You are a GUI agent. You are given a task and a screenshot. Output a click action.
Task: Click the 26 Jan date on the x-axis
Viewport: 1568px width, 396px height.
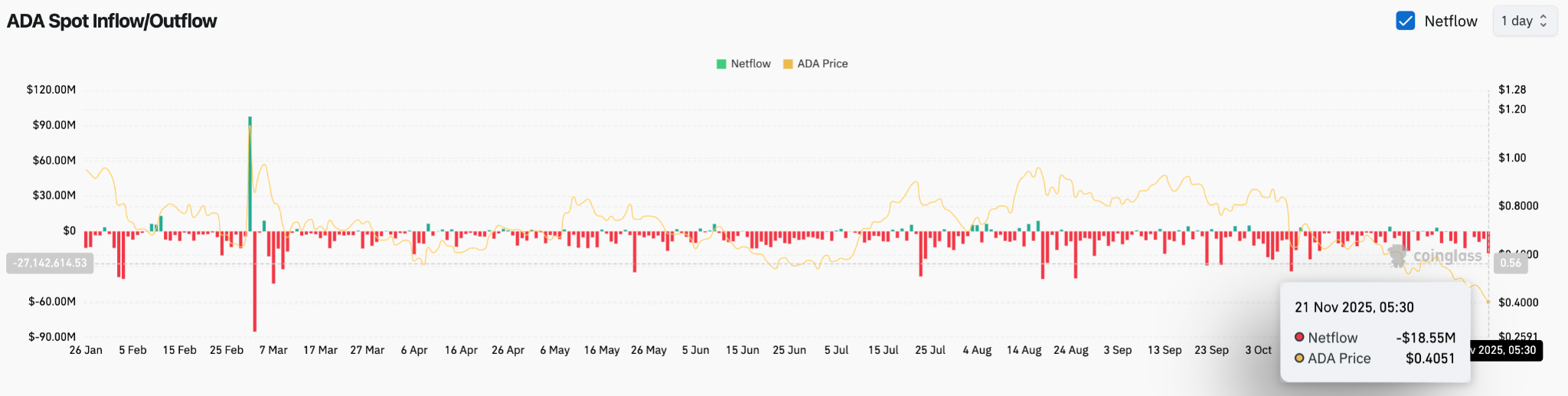[x=86, y=350]
